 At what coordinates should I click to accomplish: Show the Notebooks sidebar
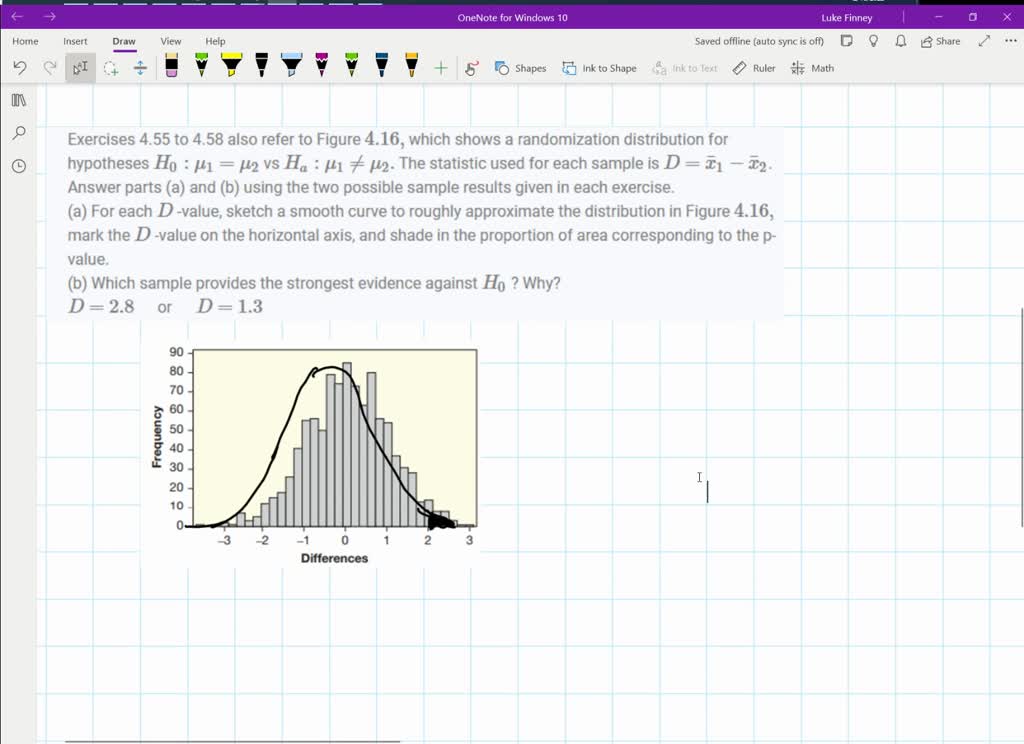(18, 100)
